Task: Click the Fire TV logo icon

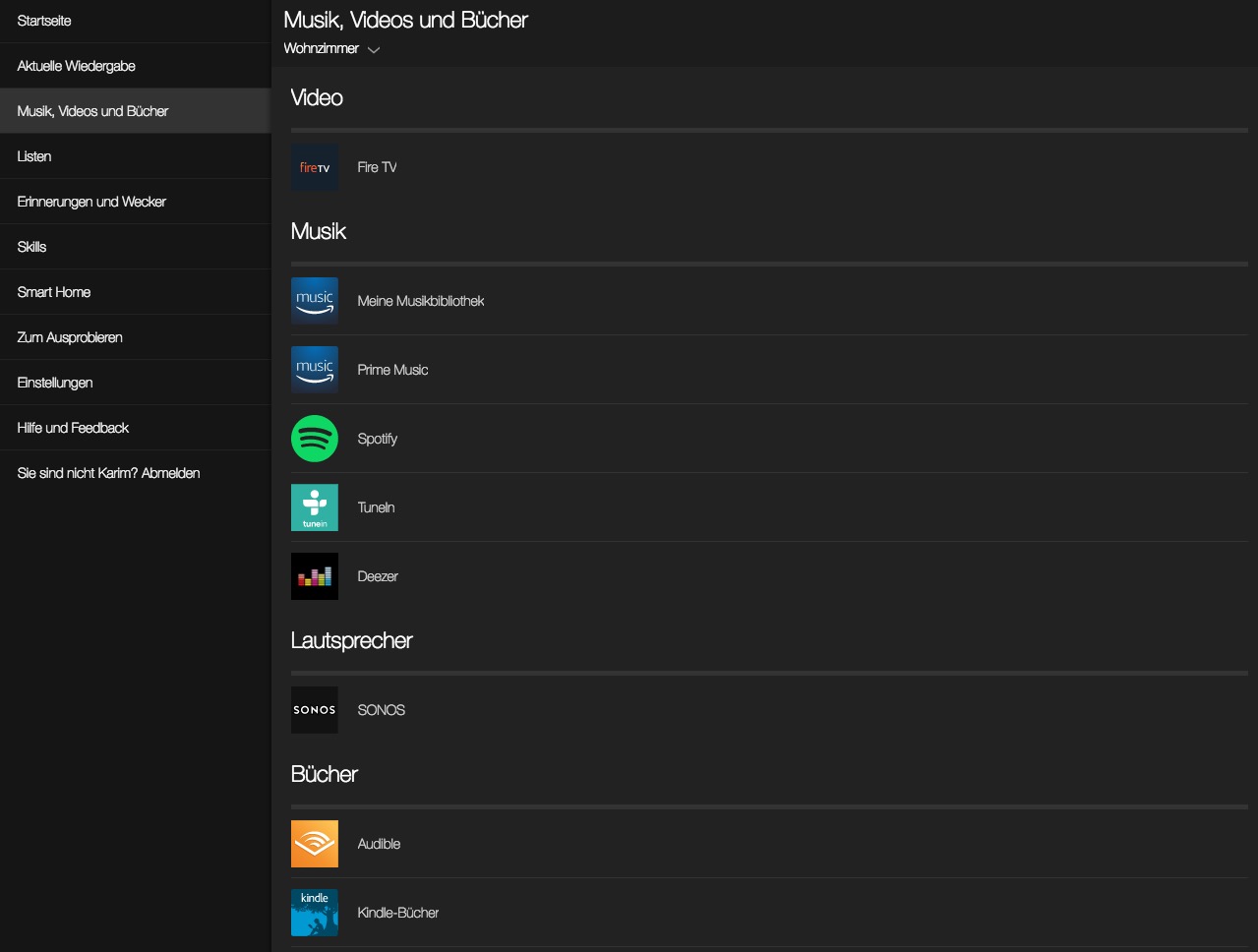Action: (x=314, y=167)
